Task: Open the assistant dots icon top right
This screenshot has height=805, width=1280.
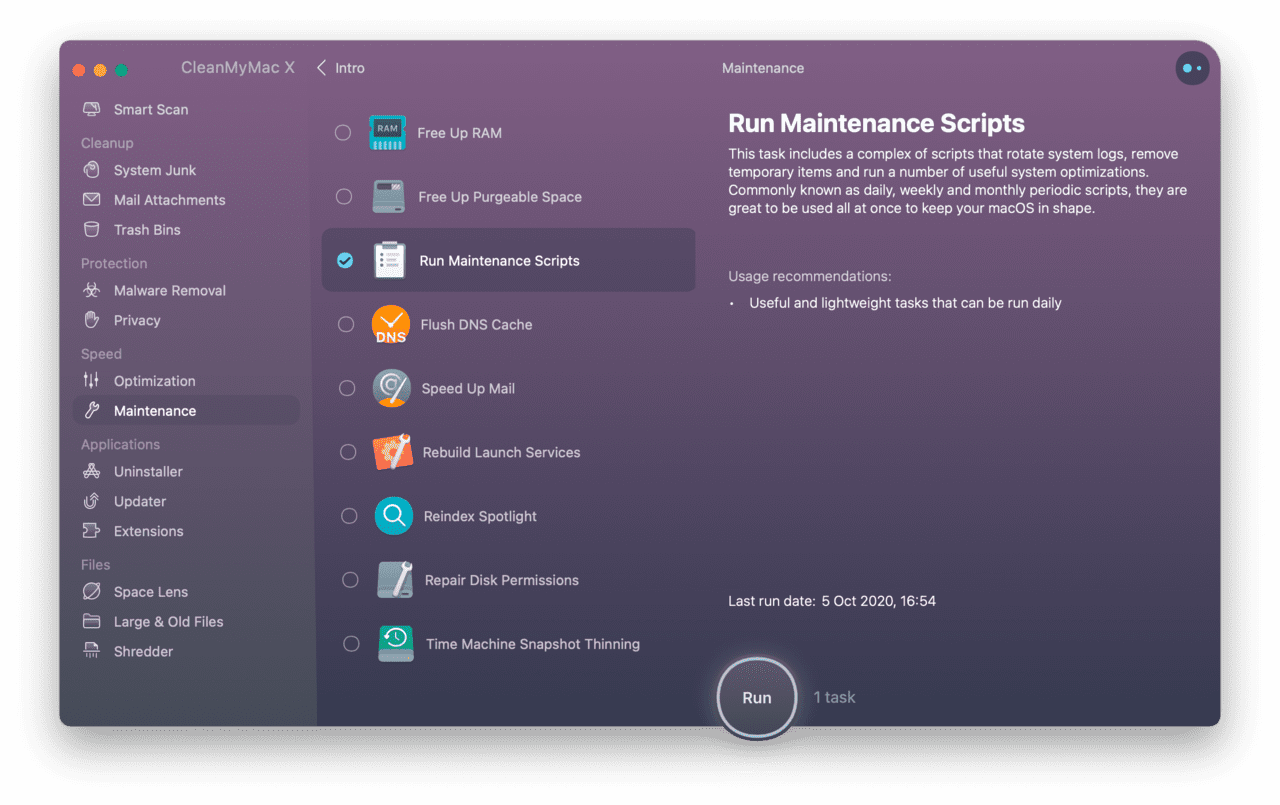Action: click(1192, 68)
